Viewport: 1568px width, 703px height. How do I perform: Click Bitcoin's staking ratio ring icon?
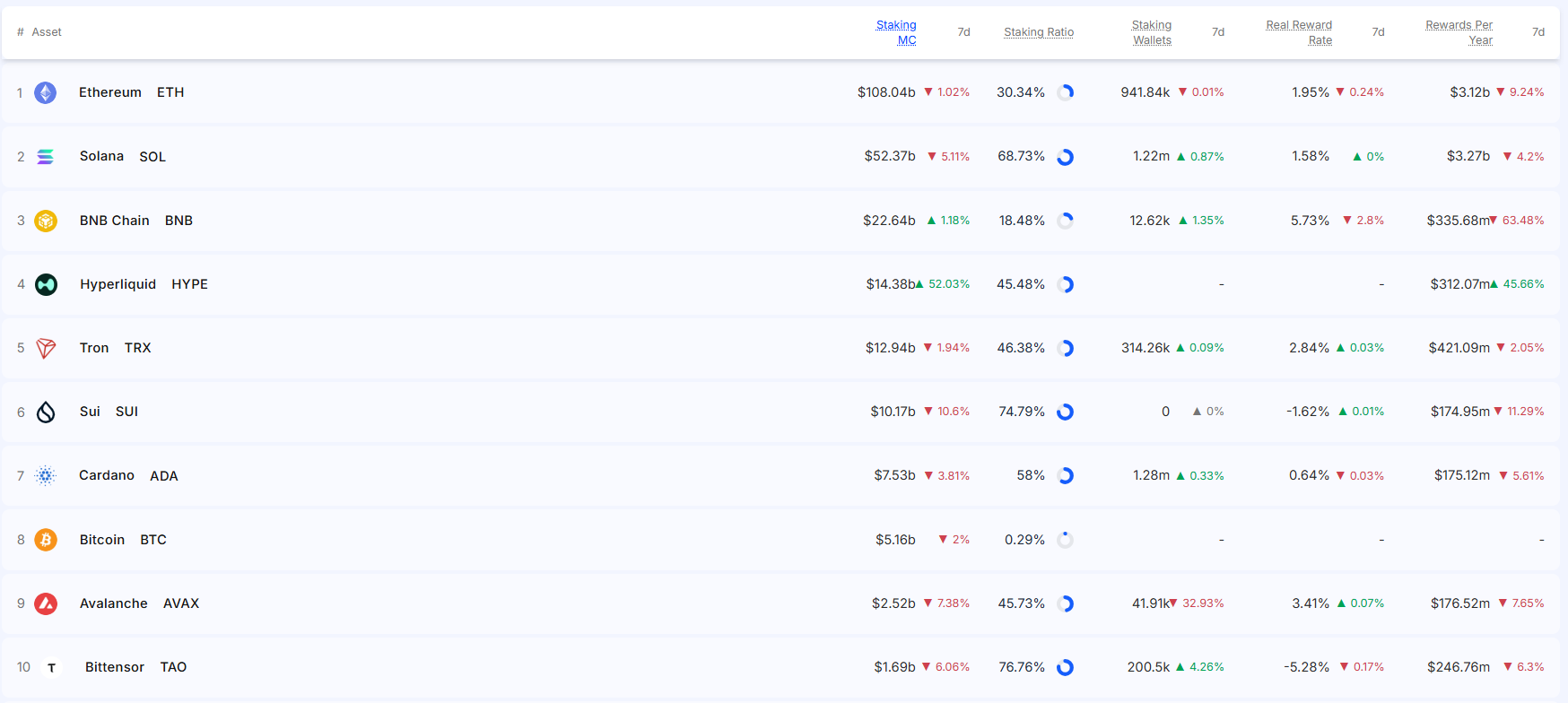tap(1066, 540)
